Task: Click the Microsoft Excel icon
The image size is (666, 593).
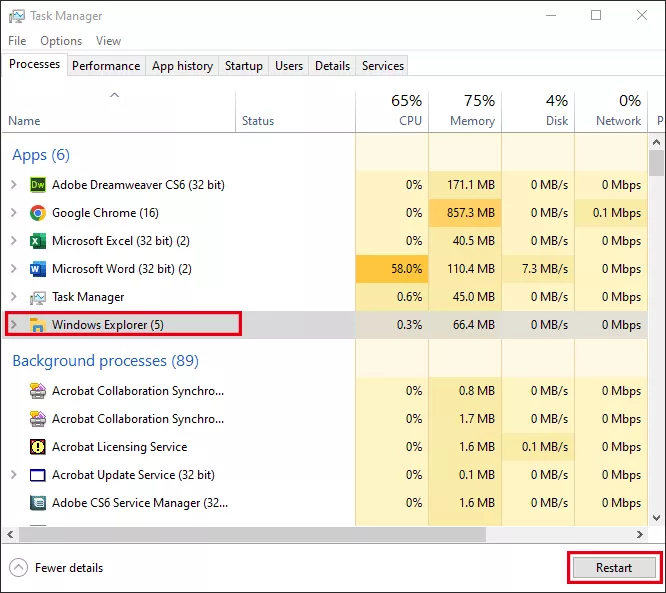Action: tap(38, 241)
